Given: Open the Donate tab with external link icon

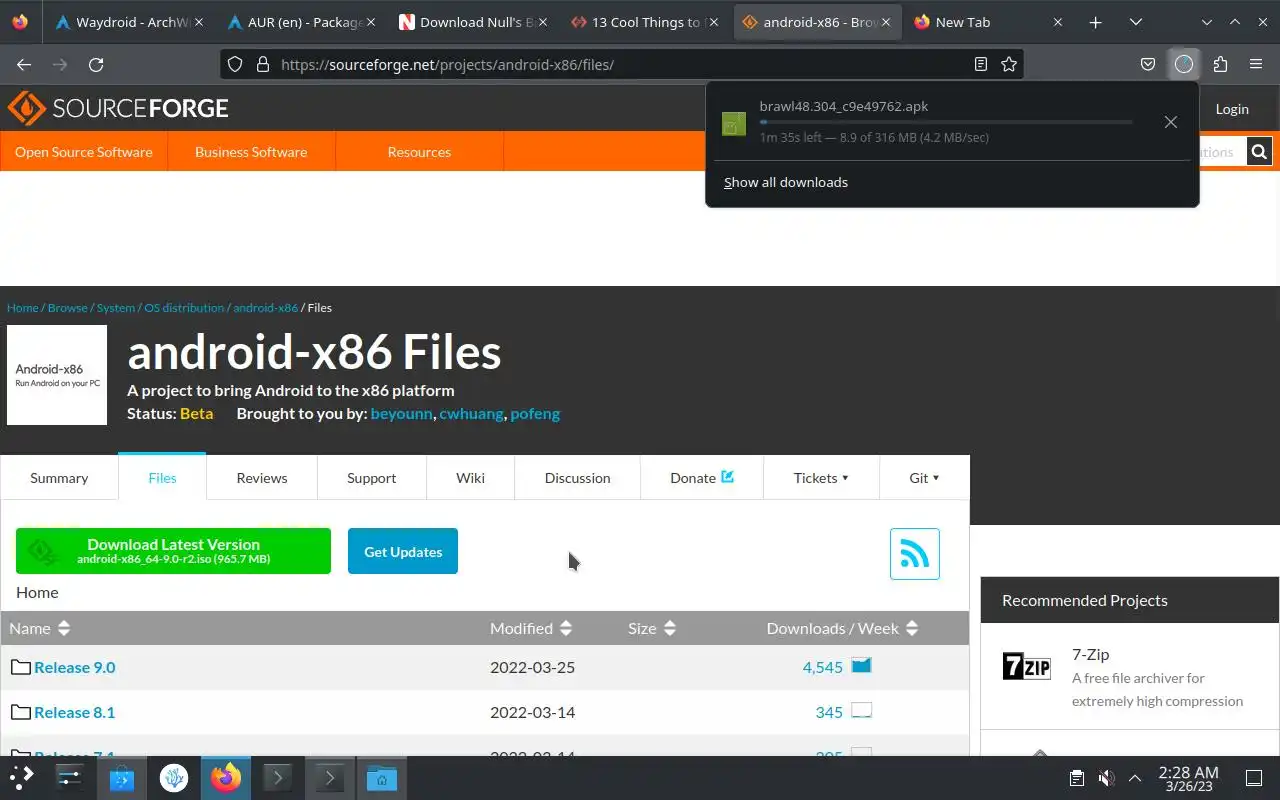Looking at the screenshot, I should pyautogui.click(x=702, y=478).
